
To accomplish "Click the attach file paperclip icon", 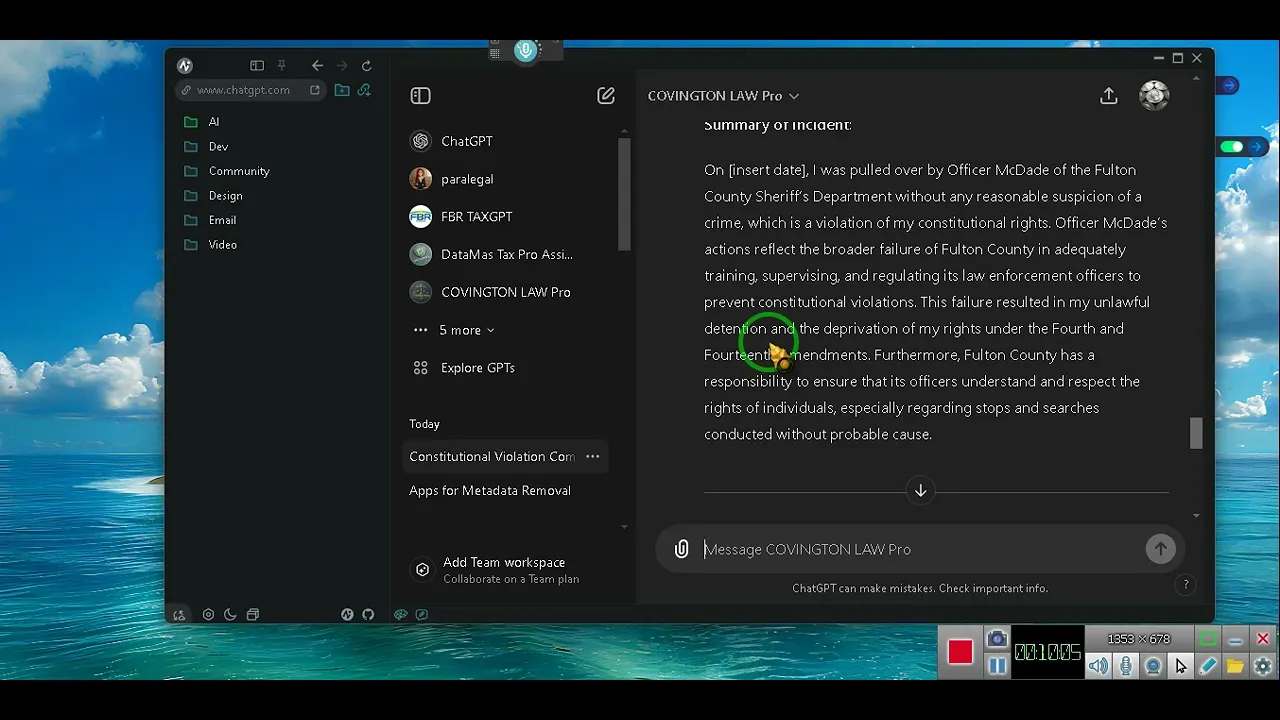I will click(x=681, y=549).
